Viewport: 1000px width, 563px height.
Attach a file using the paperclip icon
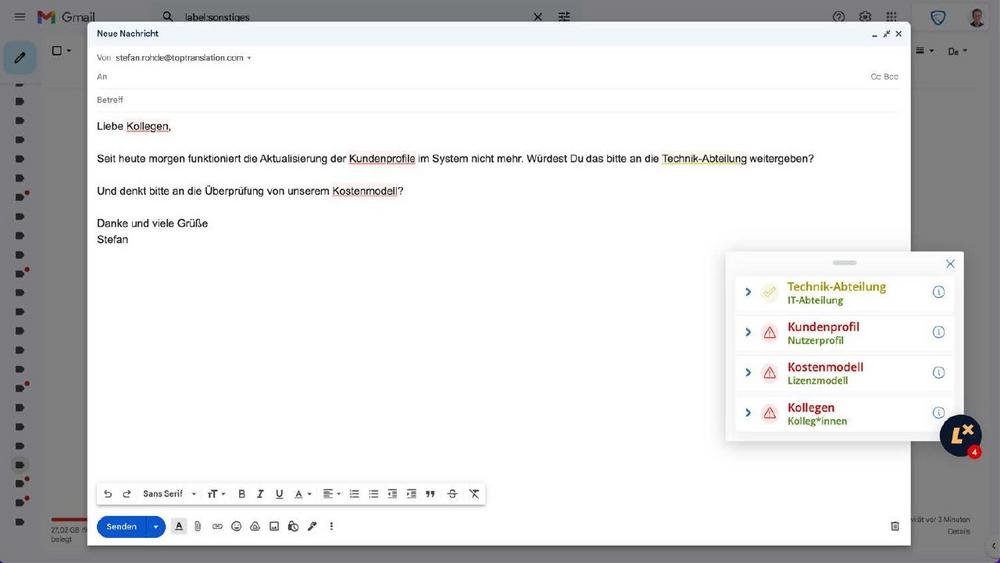tap(198, 526)
